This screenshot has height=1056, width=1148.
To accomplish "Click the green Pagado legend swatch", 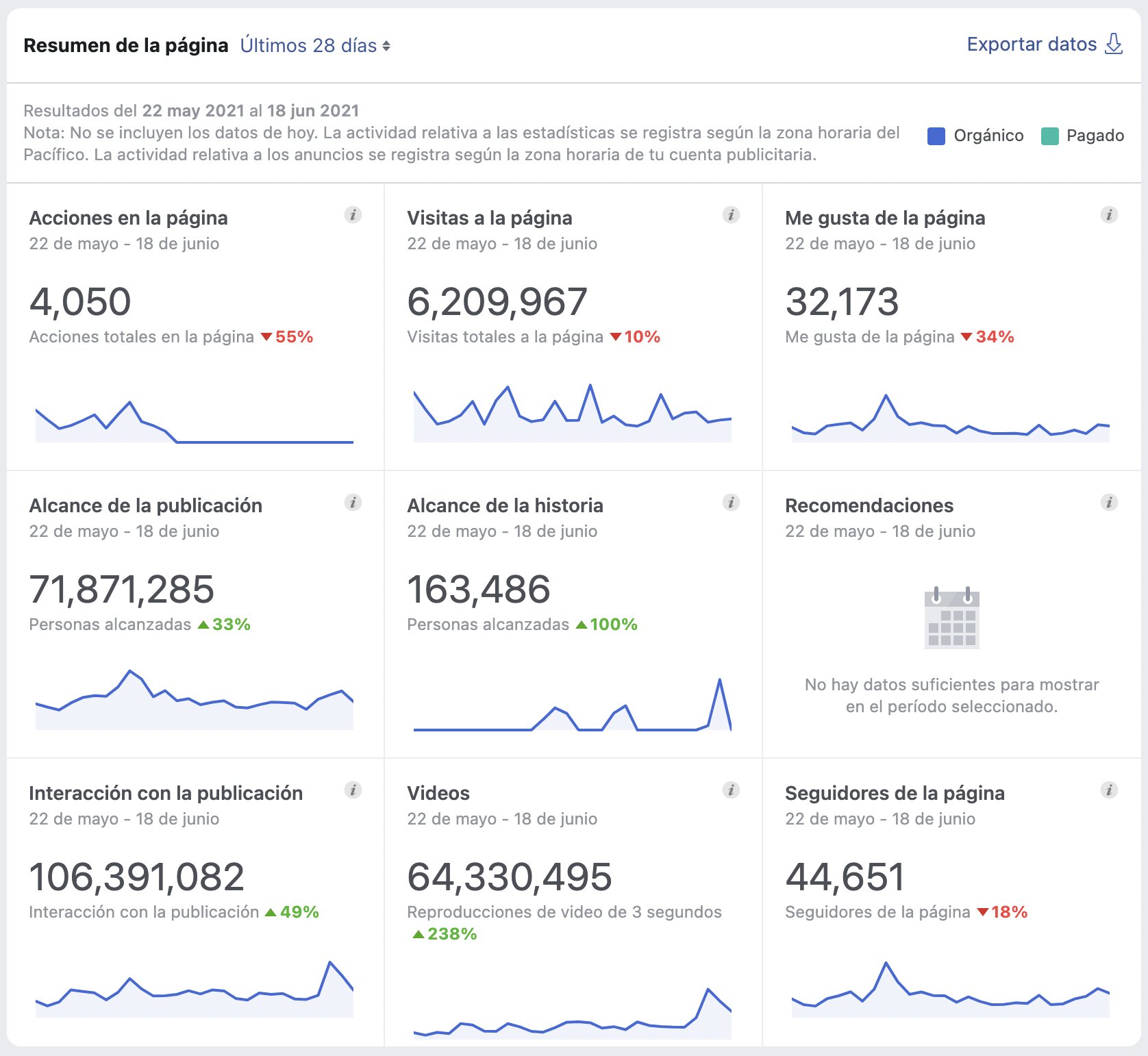I will click(1049, 136).
